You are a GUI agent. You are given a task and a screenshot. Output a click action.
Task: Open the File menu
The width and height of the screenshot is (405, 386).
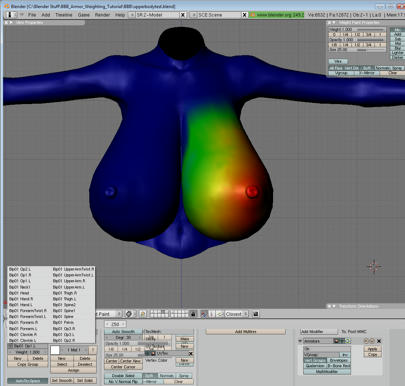click(32, 15)
